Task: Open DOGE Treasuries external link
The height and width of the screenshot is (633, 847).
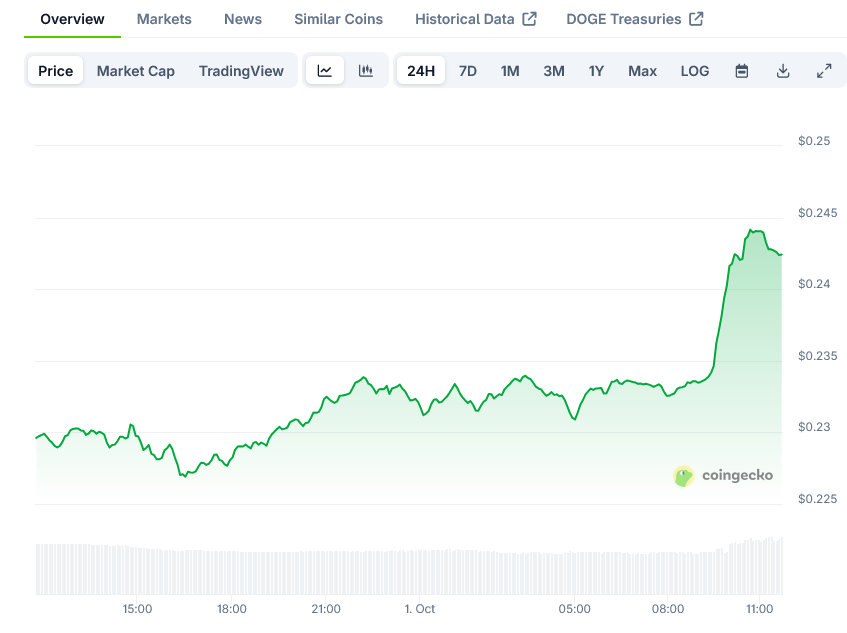Action: pyautogui.click(x=634, y=19)
